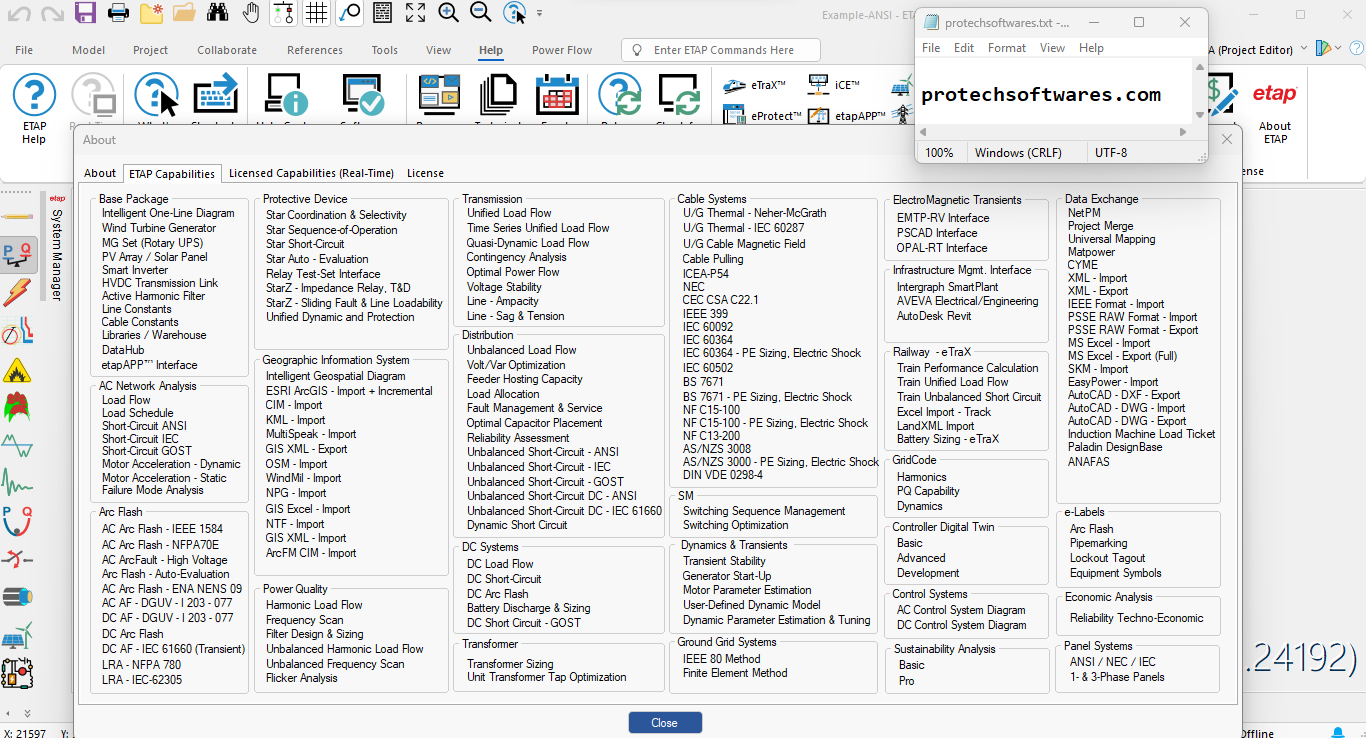Open a project using the open folder icon
The height and width of the screenshot is (738, 1366).
click(x=184, y=13)
